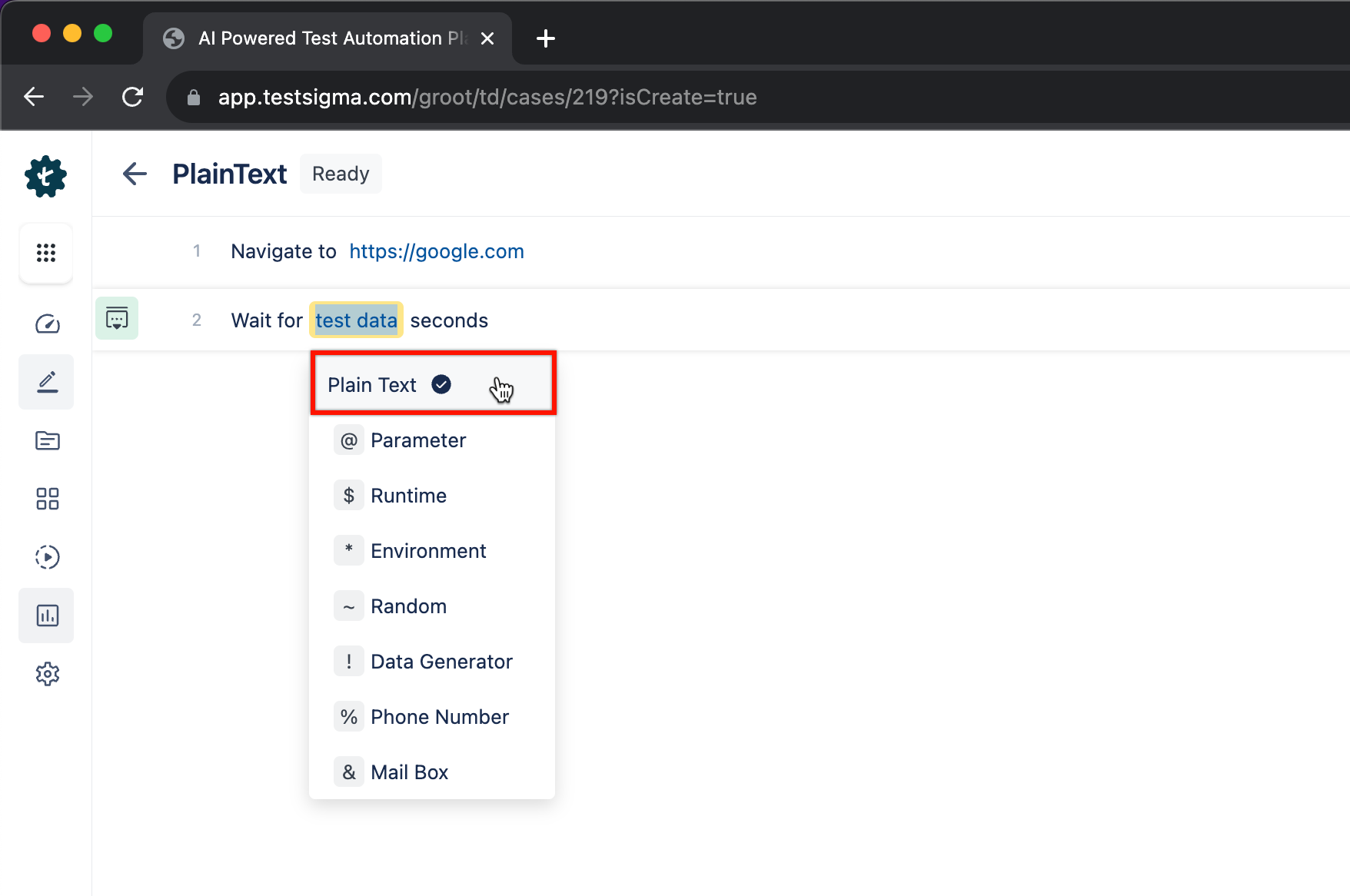1350x896 pixels.
Task: Open the https://google.com link in step 1
Action: (437, 251)
